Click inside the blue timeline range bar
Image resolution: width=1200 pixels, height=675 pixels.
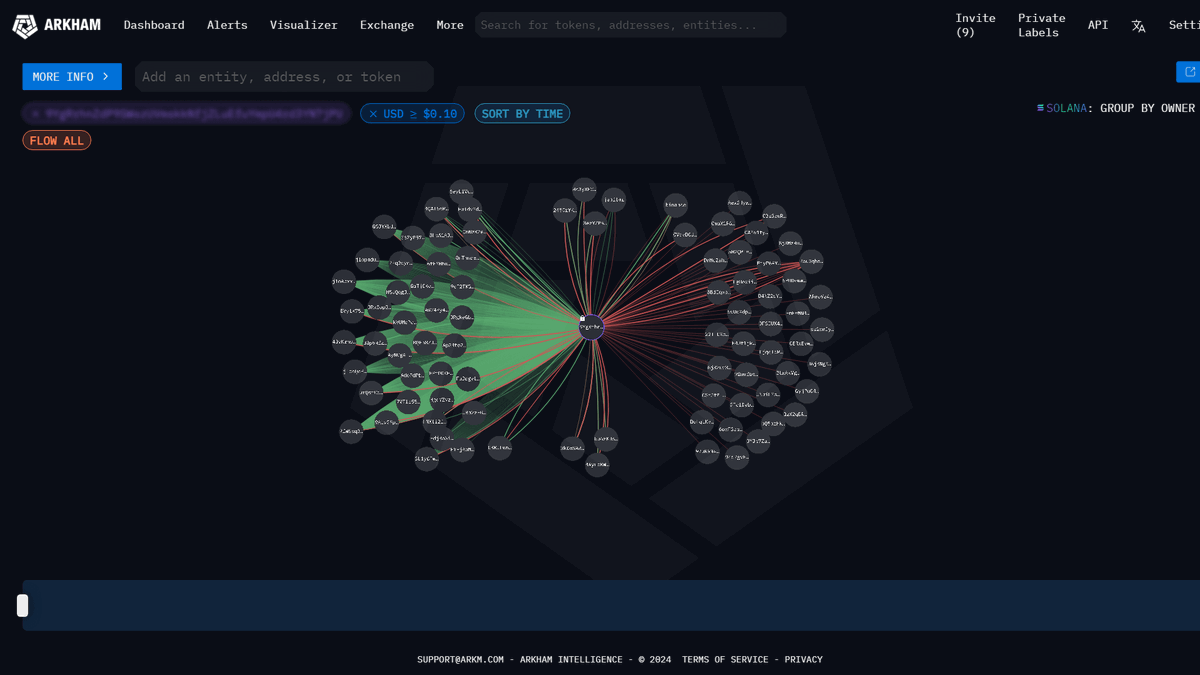611,605
